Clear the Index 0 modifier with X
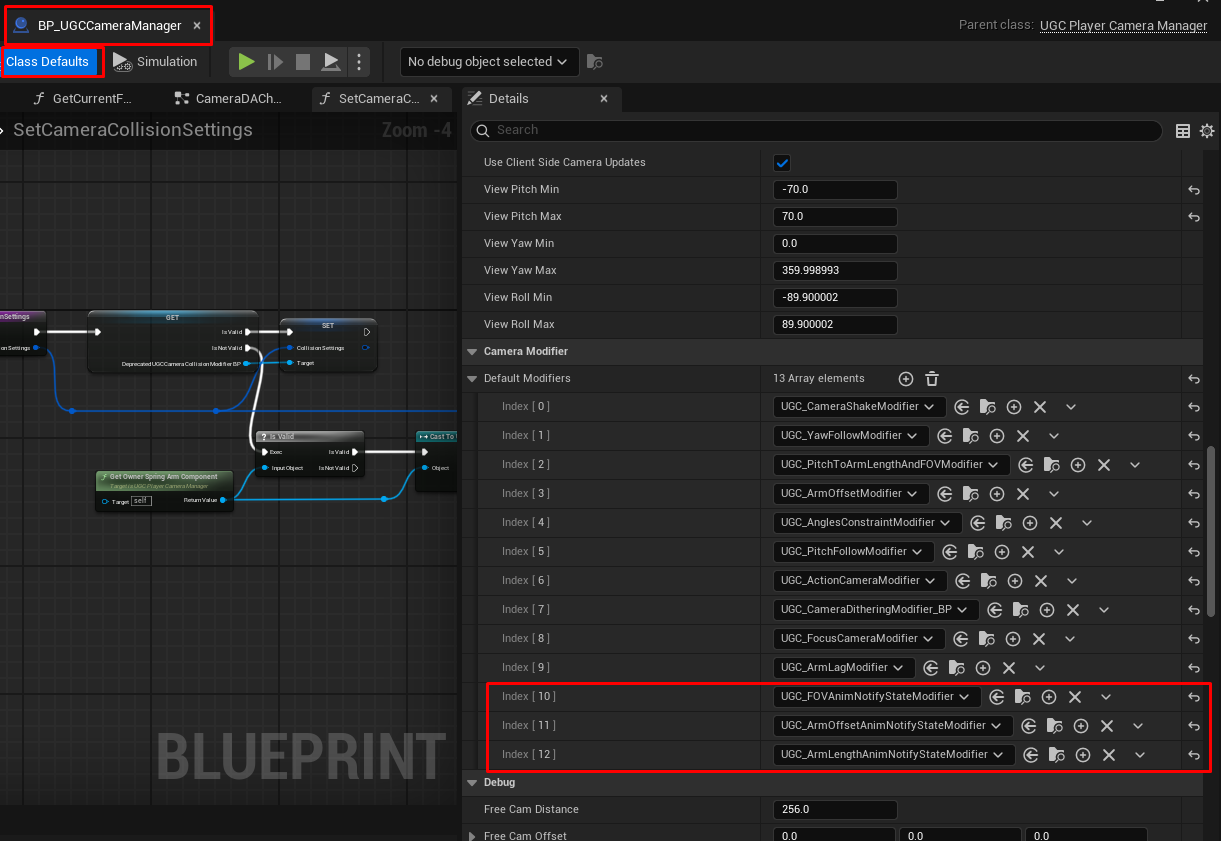Image resolution: width=1221 pixels, height=841 pixels. [1040, 407]
